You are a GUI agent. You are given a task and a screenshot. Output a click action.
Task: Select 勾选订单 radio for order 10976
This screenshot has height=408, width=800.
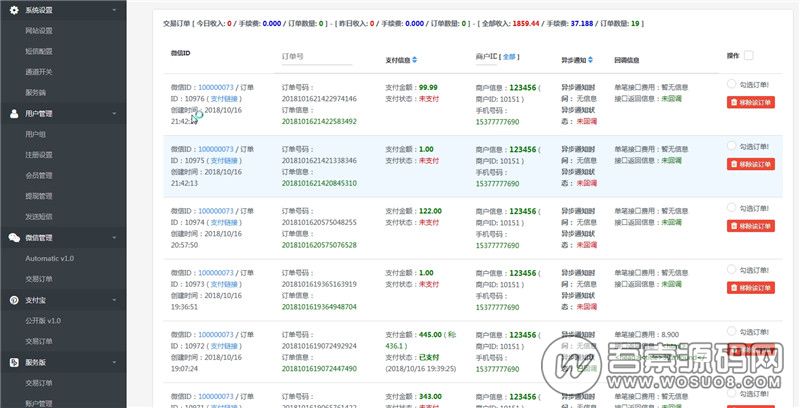point(731,86)
